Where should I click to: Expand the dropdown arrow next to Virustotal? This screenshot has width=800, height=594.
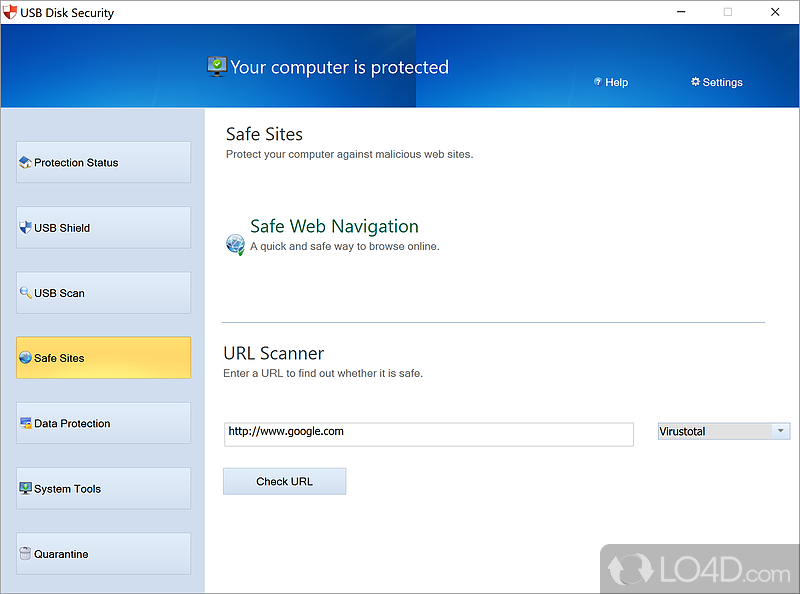tap(780, 431)
